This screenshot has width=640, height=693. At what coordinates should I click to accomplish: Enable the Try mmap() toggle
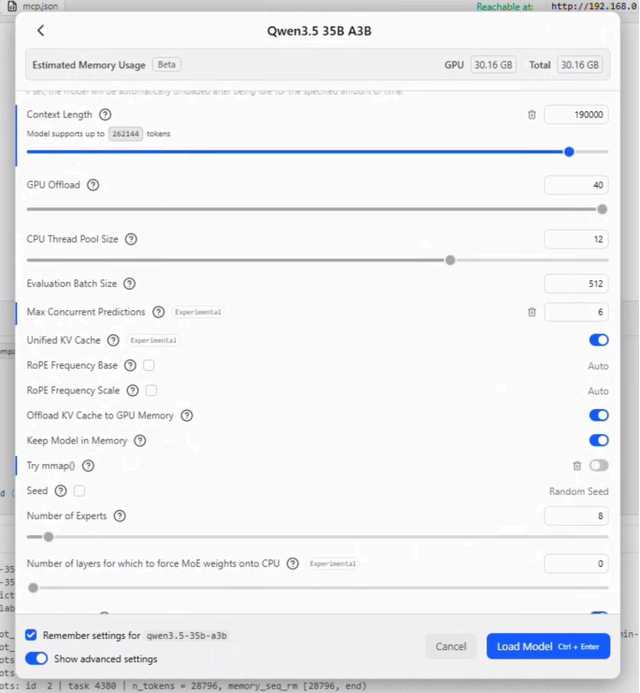pyautogui.click(x=598, y=466)
